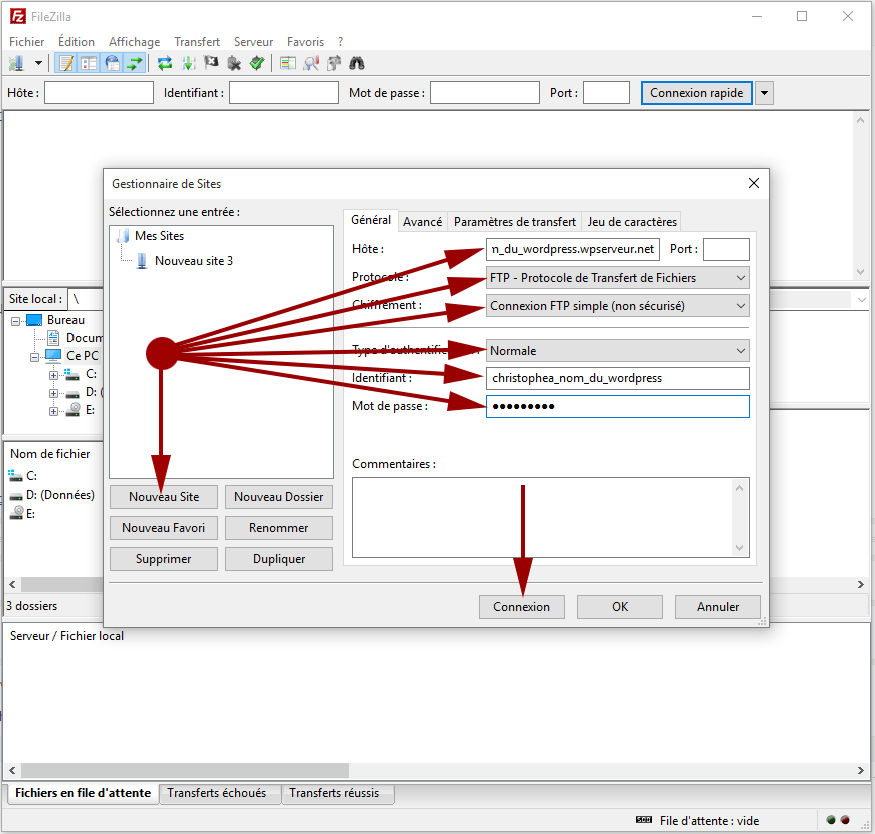
Task: Expand the C: drive node
Action: 53,375
